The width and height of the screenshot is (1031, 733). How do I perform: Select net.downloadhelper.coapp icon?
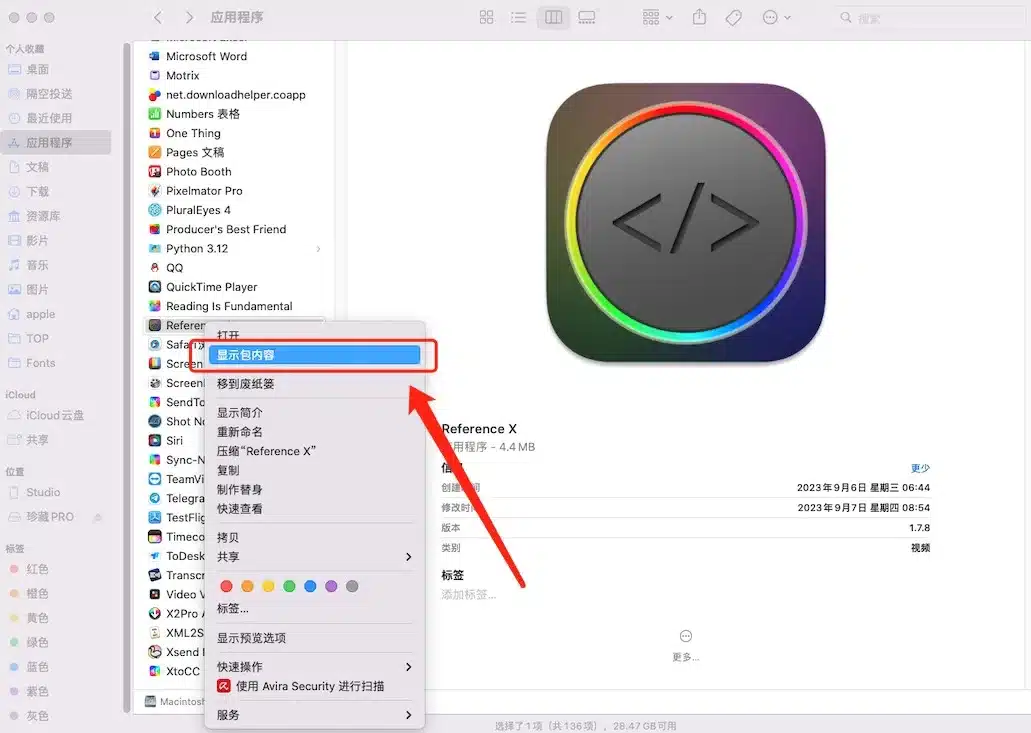coord(155,95)
